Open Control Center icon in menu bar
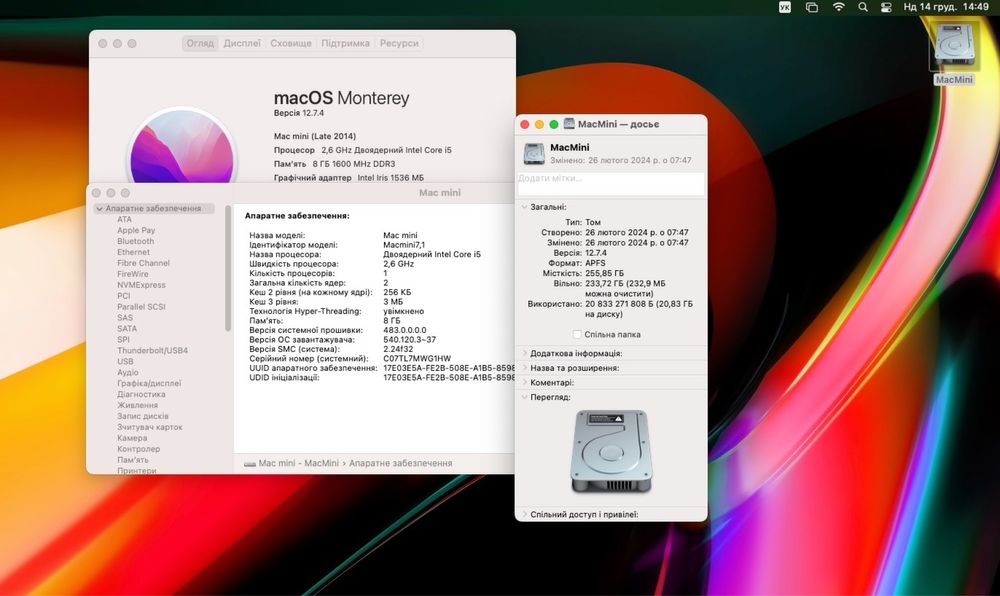 tap(886, 7)
